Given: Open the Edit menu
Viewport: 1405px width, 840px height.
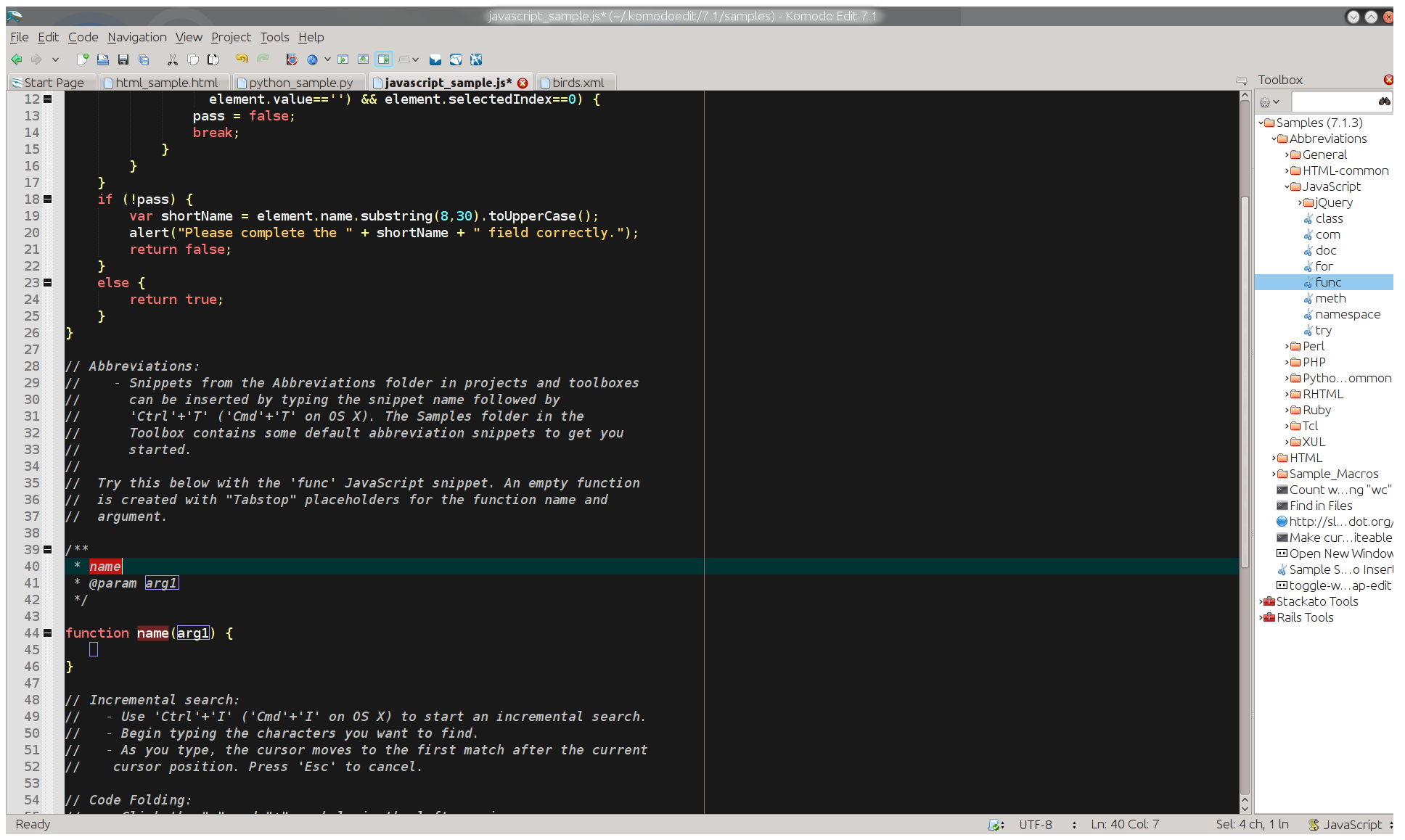Looking at the screenshot, I should [x=49, y=37].
